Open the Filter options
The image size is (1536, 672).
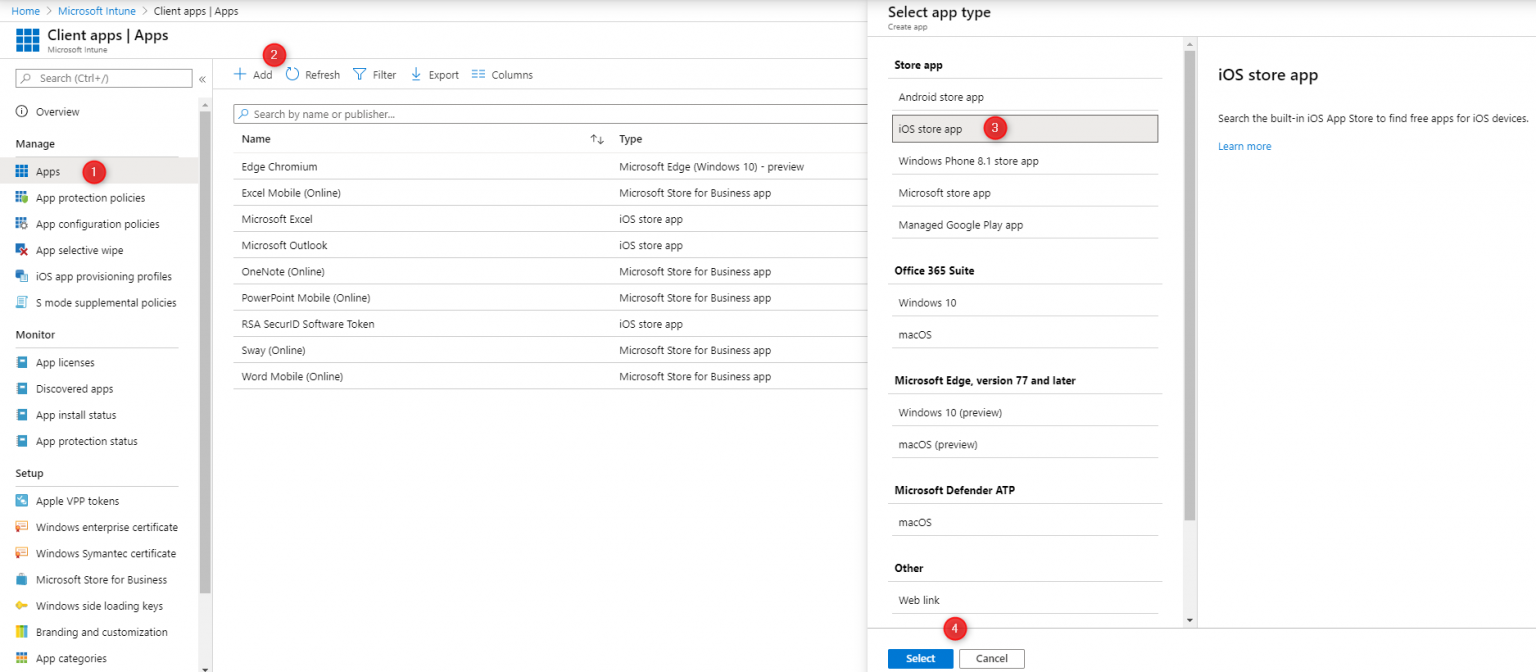click(x=374, y=74)
